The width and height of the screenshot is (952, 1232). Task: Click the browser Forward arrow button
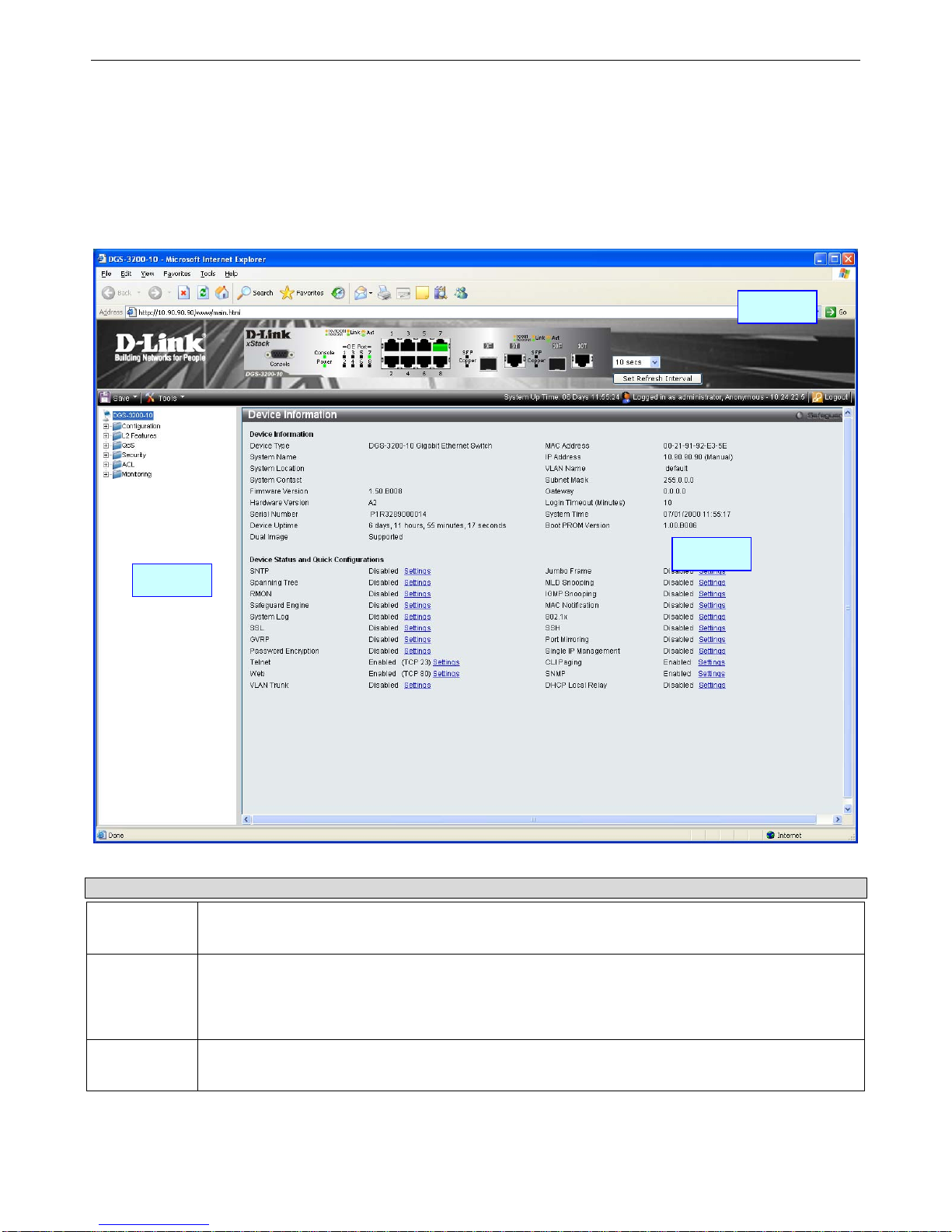pyautogui.click(x=155, y=293)
